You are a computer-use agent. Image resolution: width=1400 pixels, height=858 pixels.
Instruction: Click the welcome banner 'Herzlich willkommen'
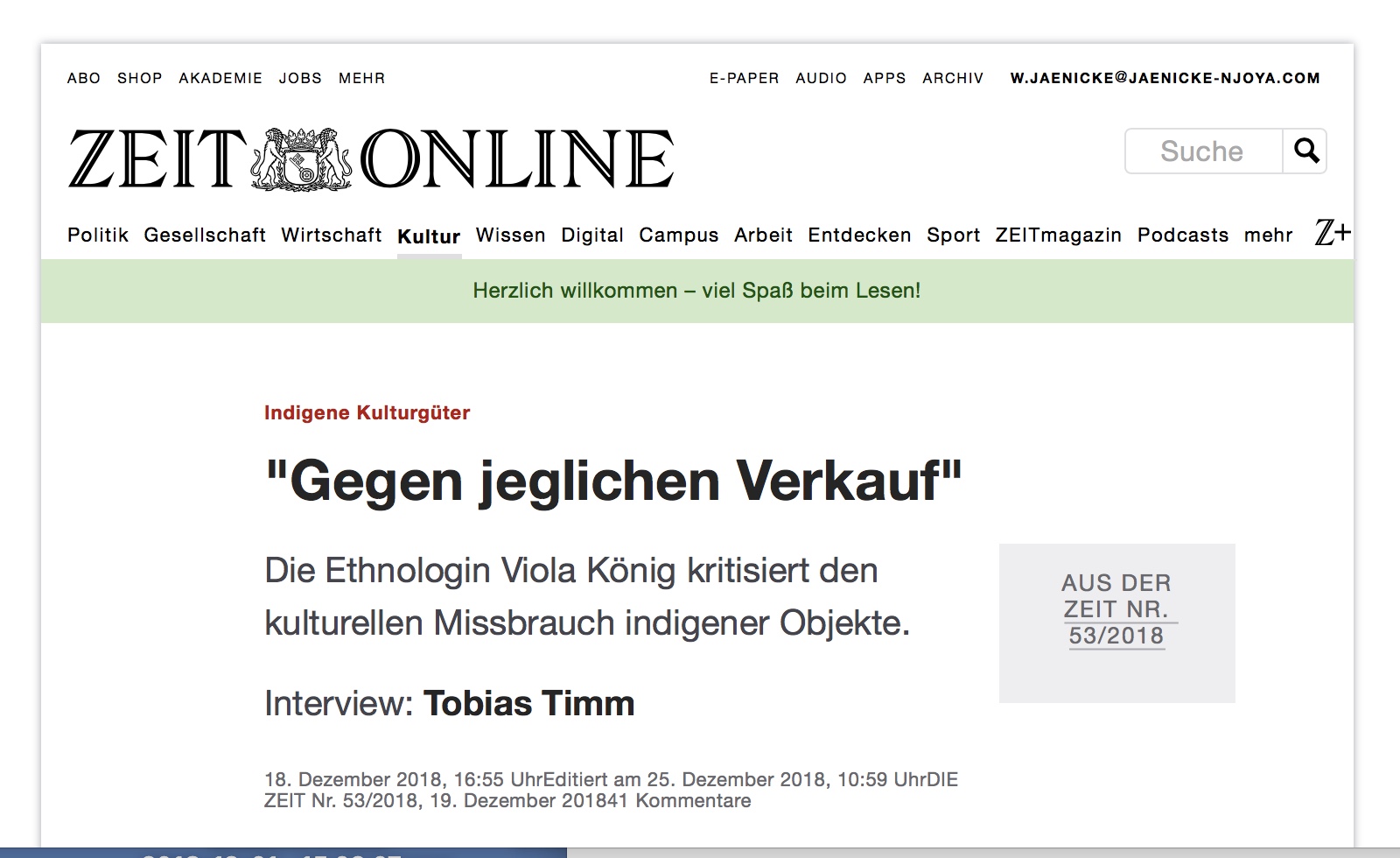point(697,291)
